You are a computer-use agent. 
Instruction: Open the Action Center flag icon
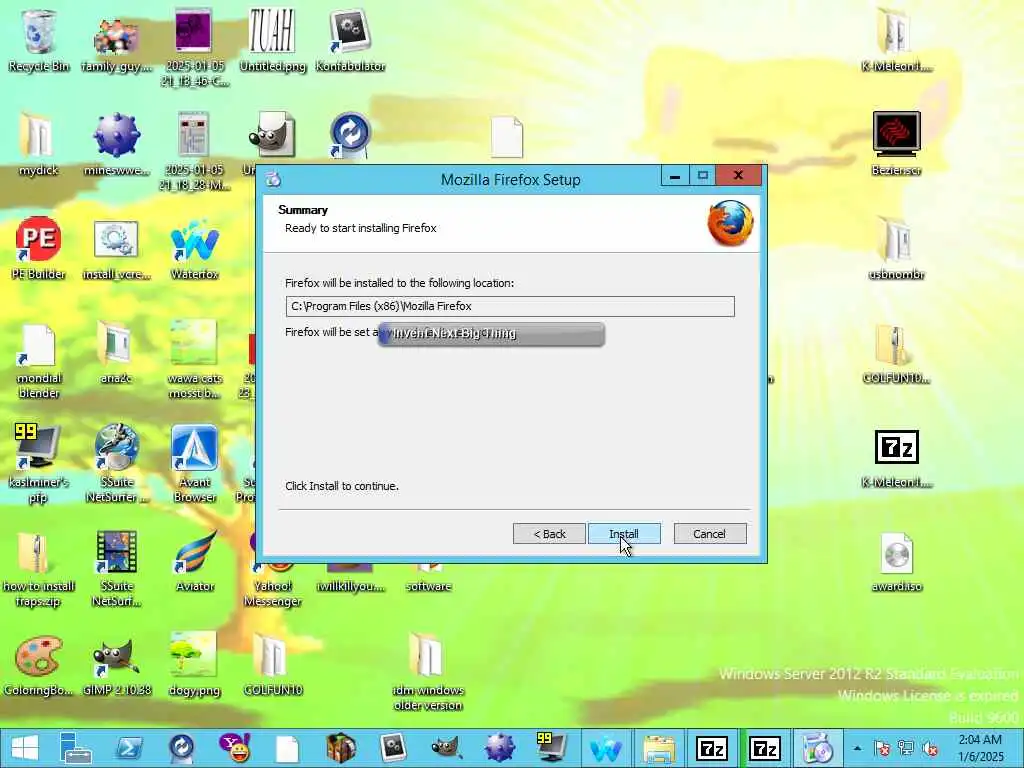pos(882,748)
